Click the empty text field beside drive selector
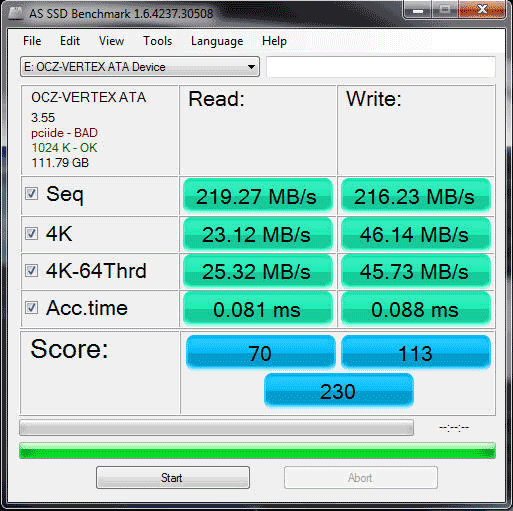The image size is (513, 511). tap(381, 67)
